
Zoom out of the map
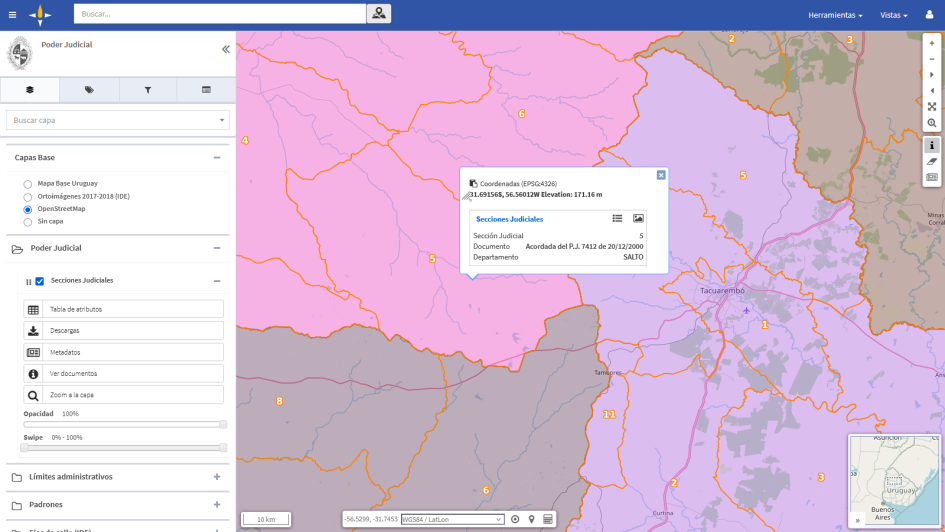pos(932,59)
